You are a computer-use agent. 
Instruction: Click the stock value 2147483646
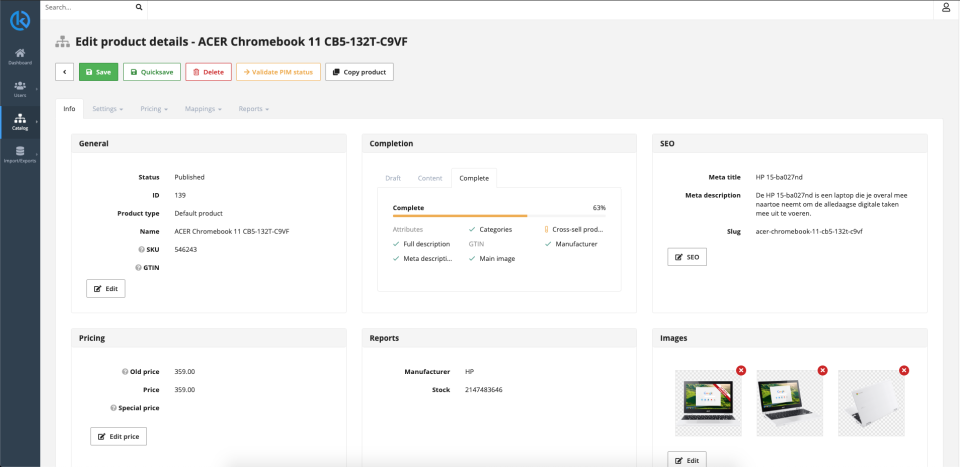(484, 390)
